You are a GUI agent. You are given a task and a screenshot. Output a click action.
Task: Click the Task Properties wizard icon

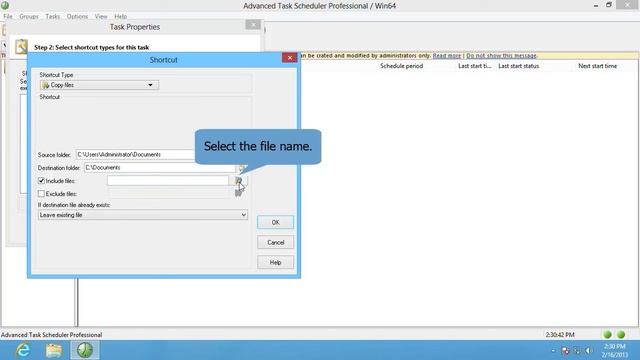21,47
